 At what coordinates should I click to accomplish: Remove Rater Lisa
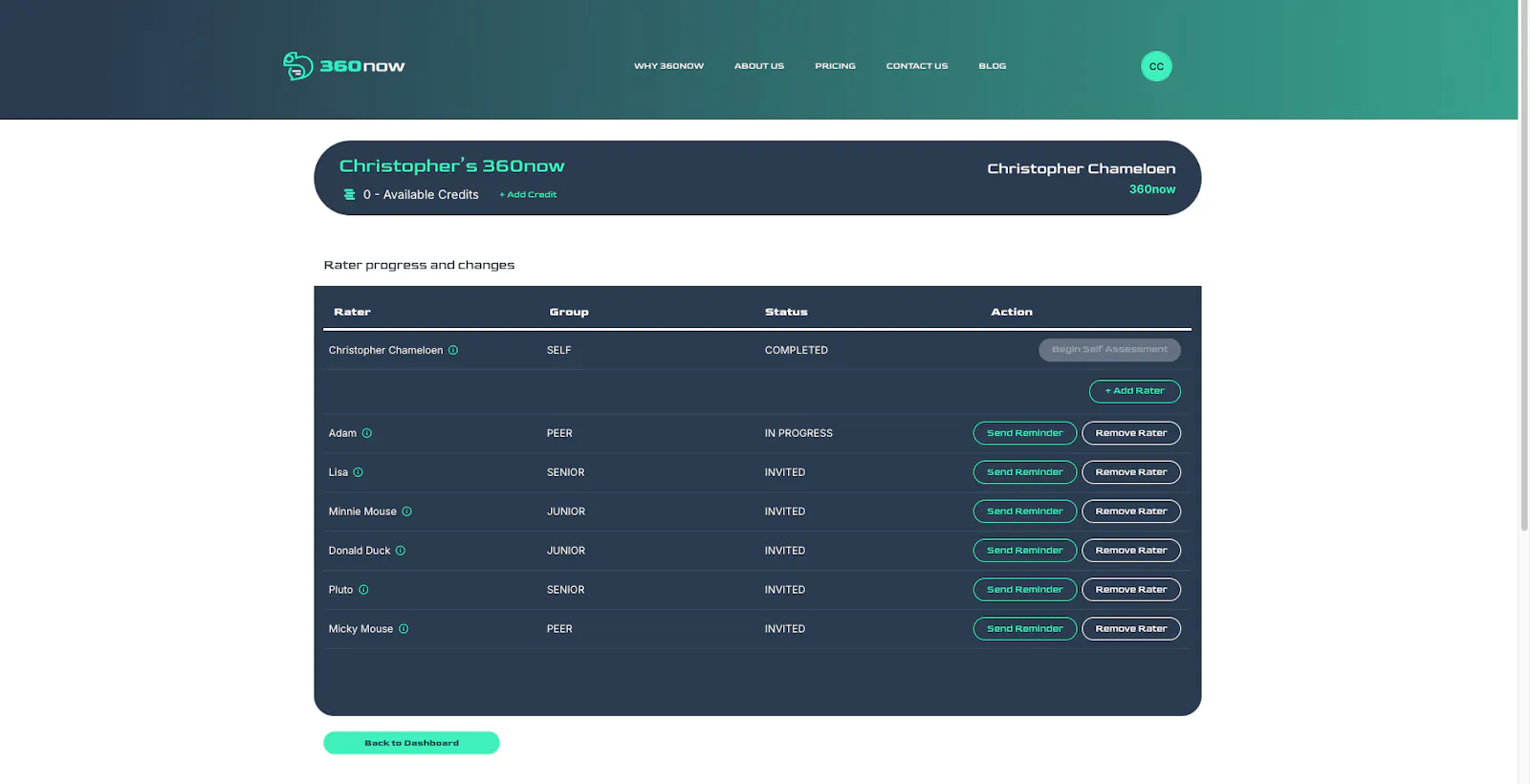1131,472
